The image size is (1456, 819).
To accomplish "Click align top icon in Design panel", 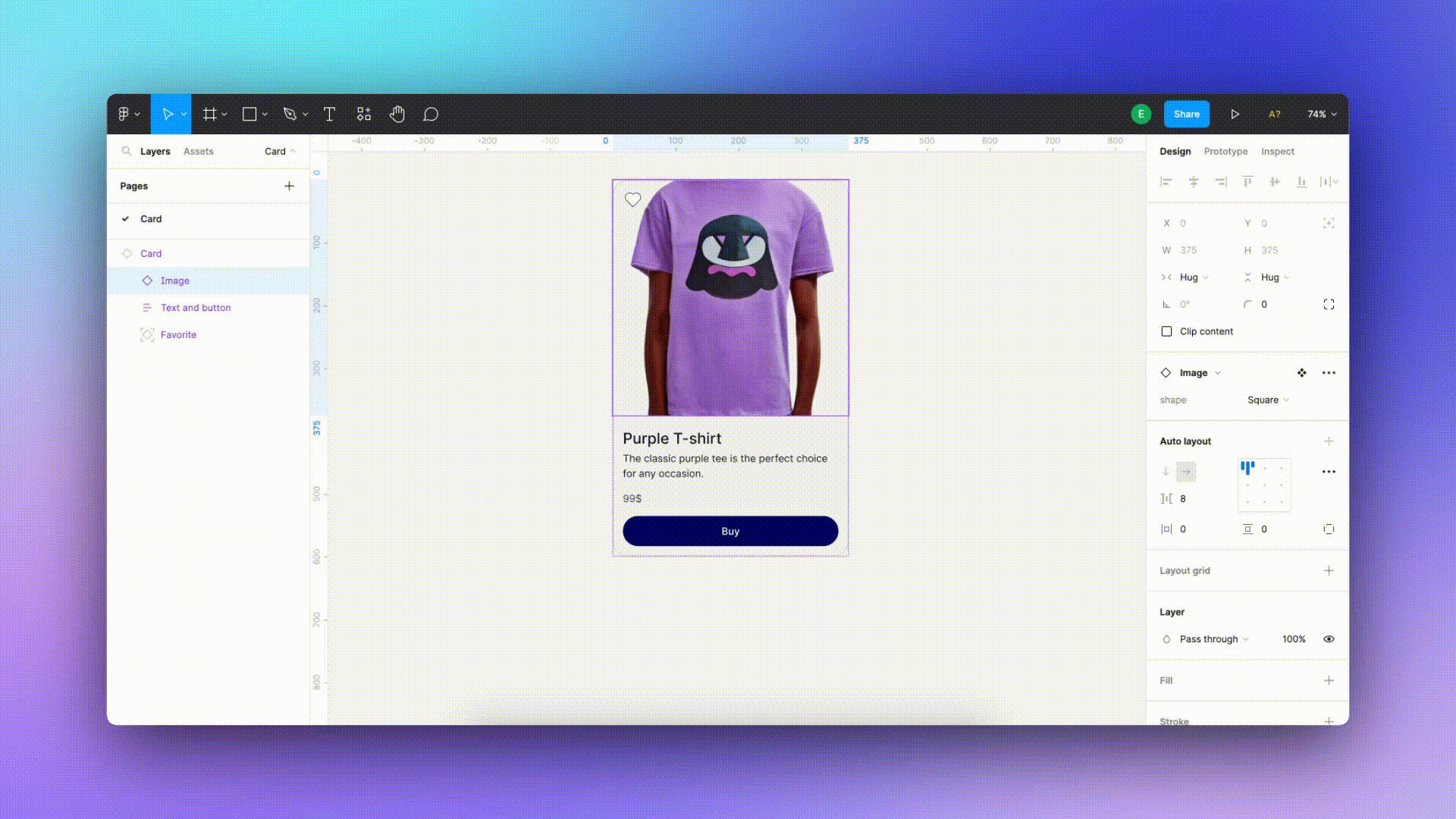I will tap(1247, 182).
